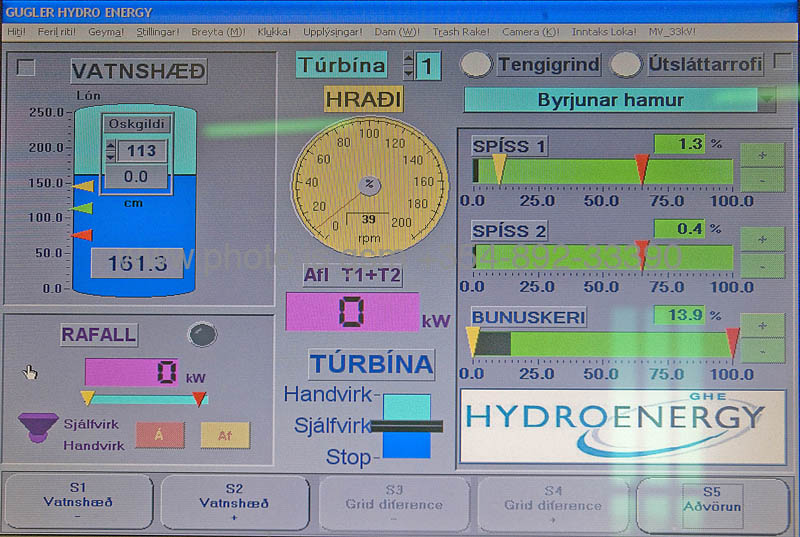Select the Byrjunar hamur mode field

[610, 100]
